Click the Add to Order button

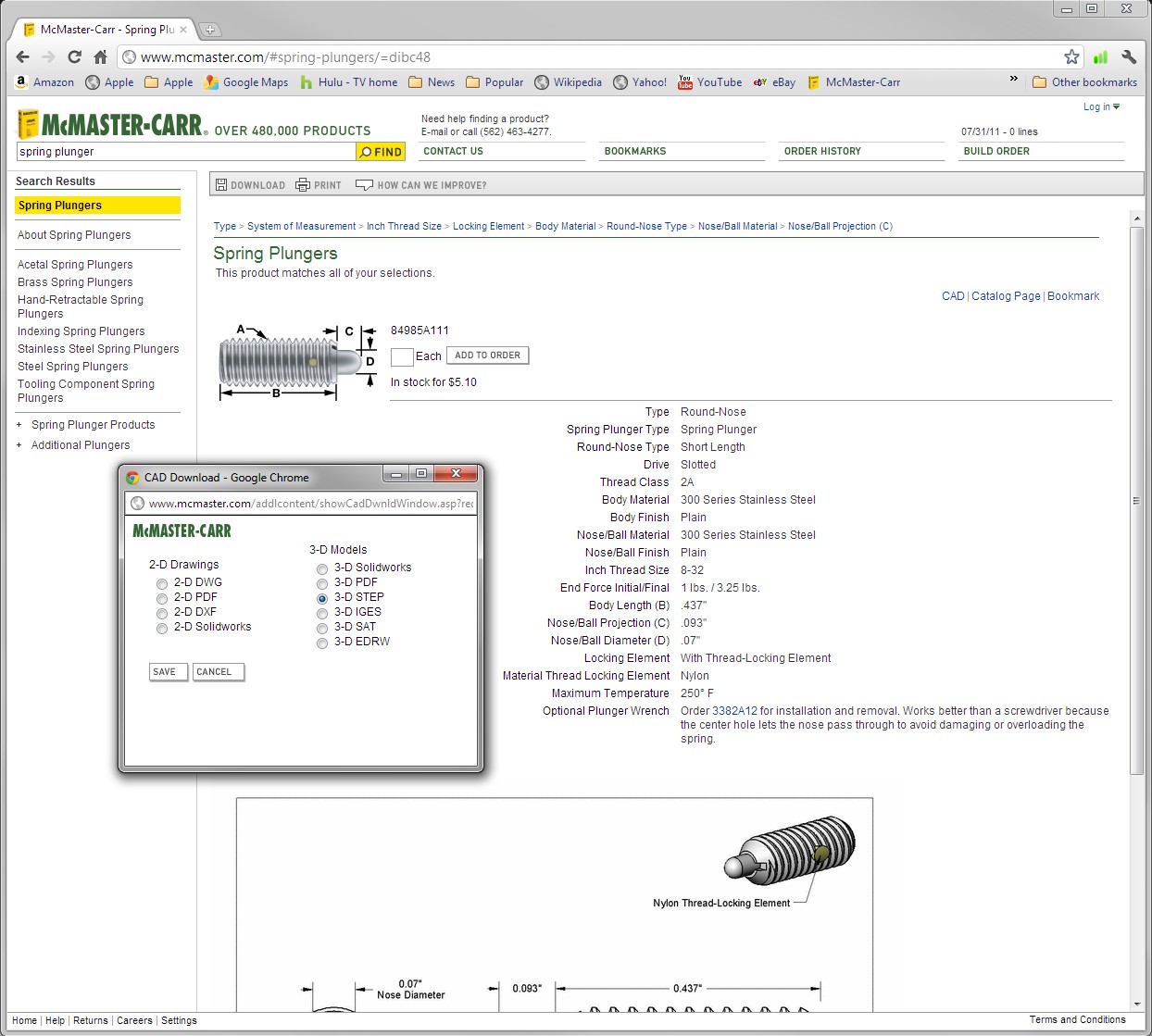pos(487,356)
